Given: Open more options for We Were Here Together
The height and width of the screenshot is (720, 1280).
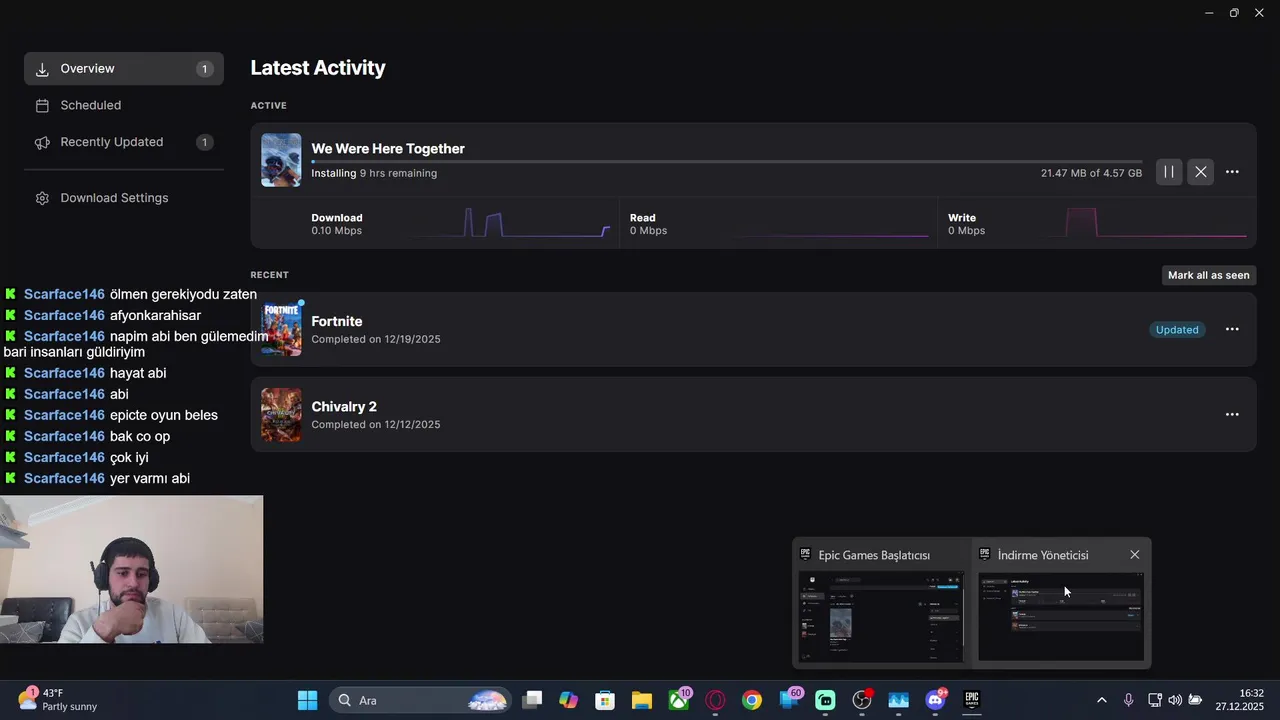Looking at the screenshot, I should (x=1232, y=172).
